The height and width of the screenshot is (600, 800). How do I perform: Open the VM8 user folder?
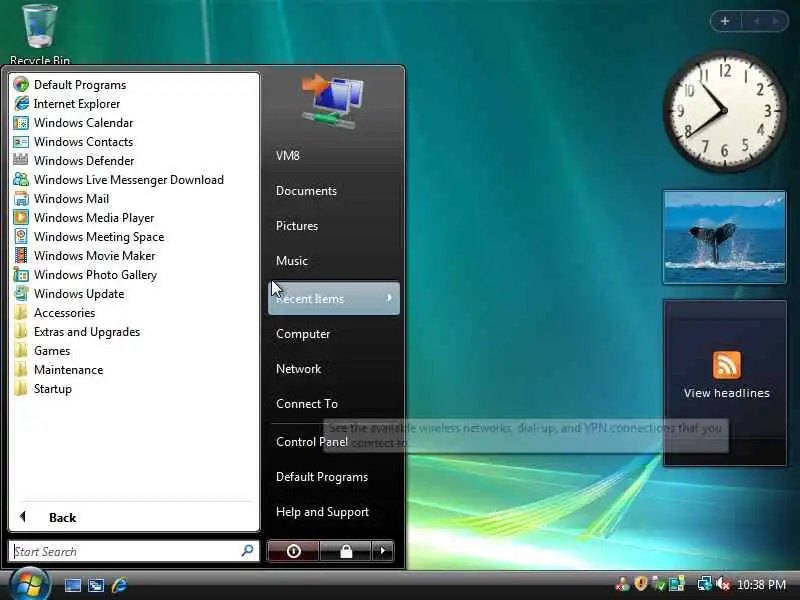pyautogui.click(x=288, y=156)
